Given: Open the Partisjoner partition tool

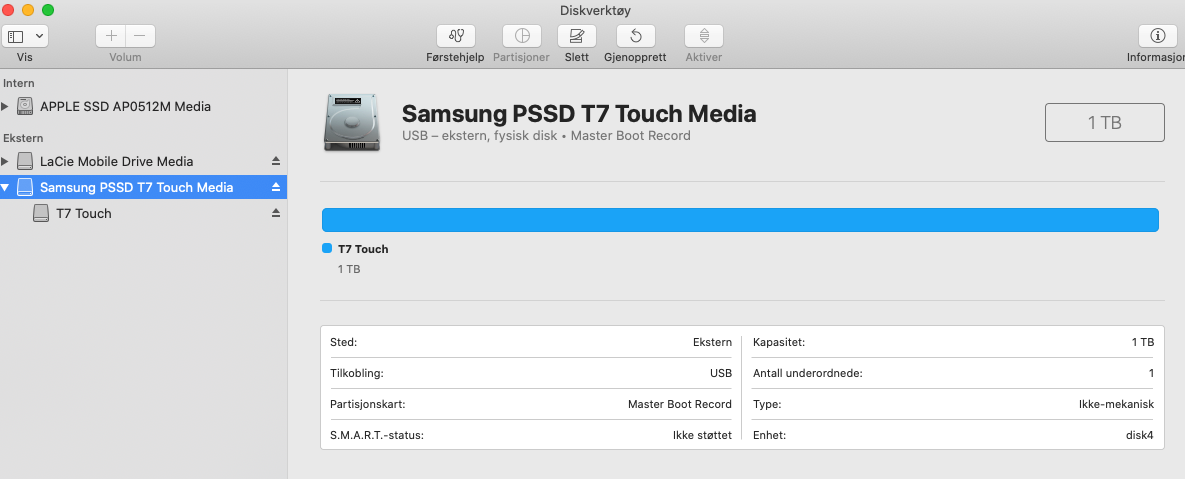Looking at the screenshot, I should (521, 36).
